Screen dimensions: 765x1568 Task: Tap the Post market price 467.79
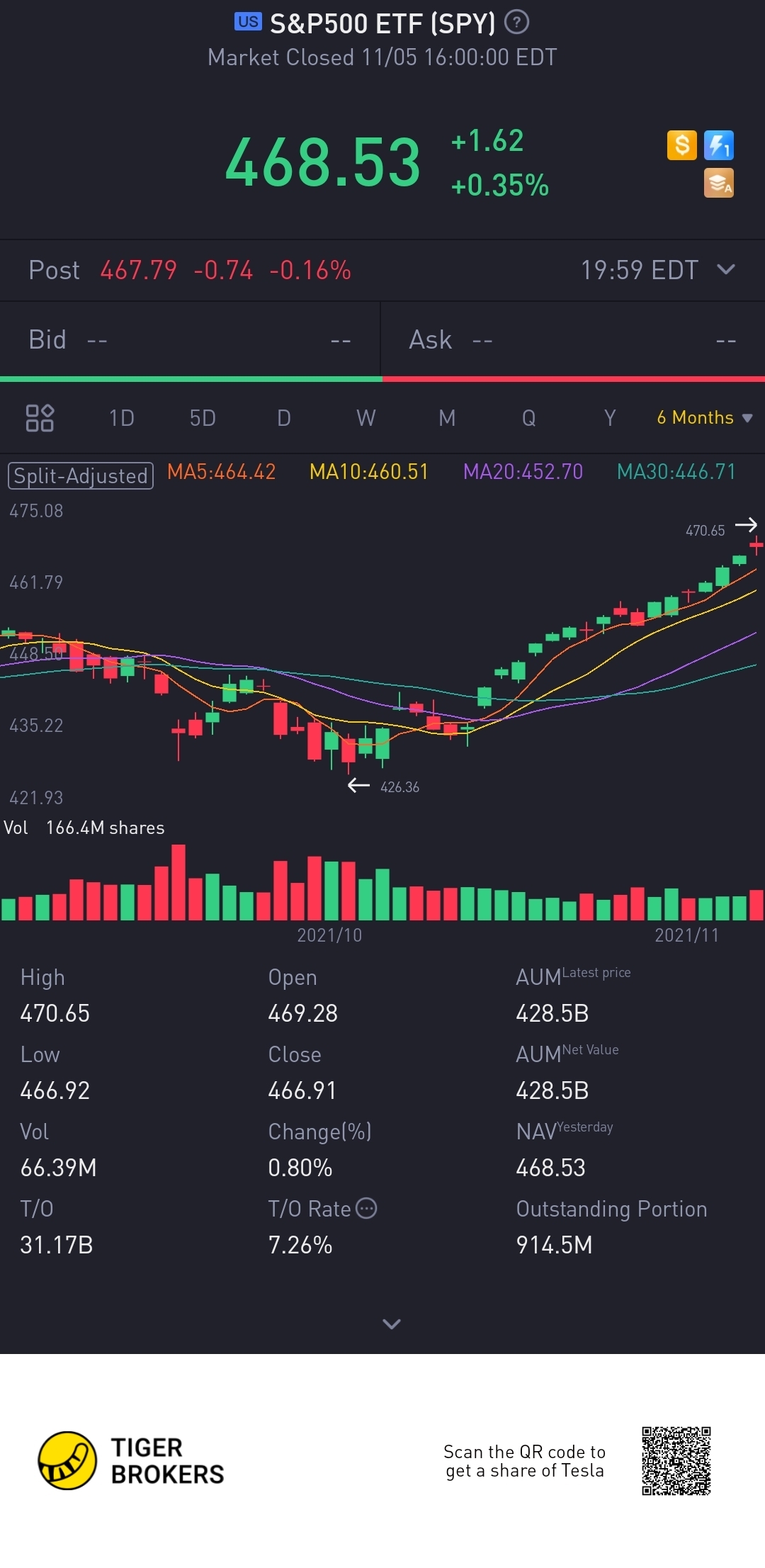[139, 270]
